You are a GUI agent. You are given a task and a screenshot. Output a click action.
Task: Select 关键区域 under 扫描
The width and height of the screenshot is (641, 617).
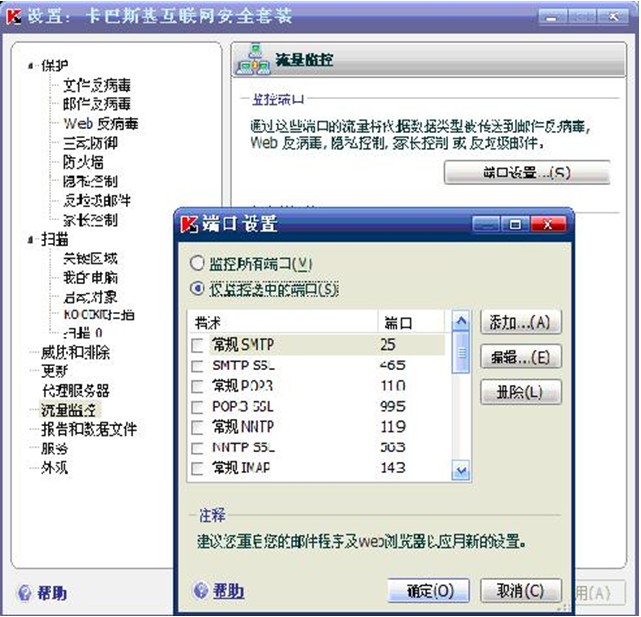click(90, 258)
